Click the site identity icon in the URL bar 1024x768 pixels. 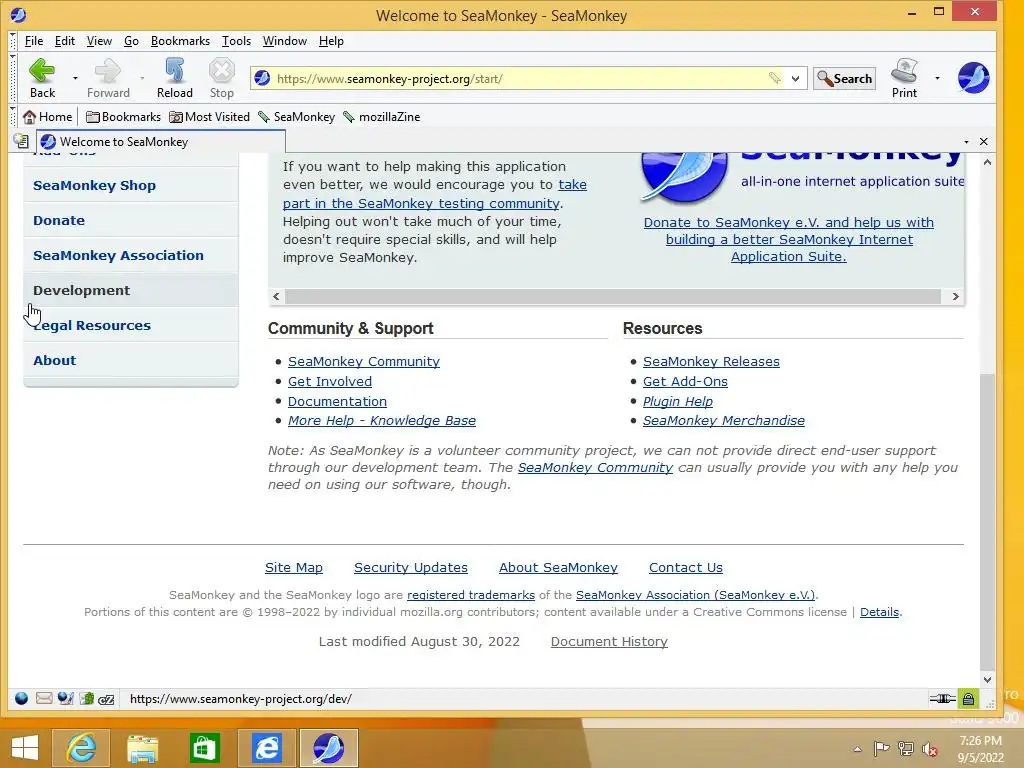coord(263,78)
